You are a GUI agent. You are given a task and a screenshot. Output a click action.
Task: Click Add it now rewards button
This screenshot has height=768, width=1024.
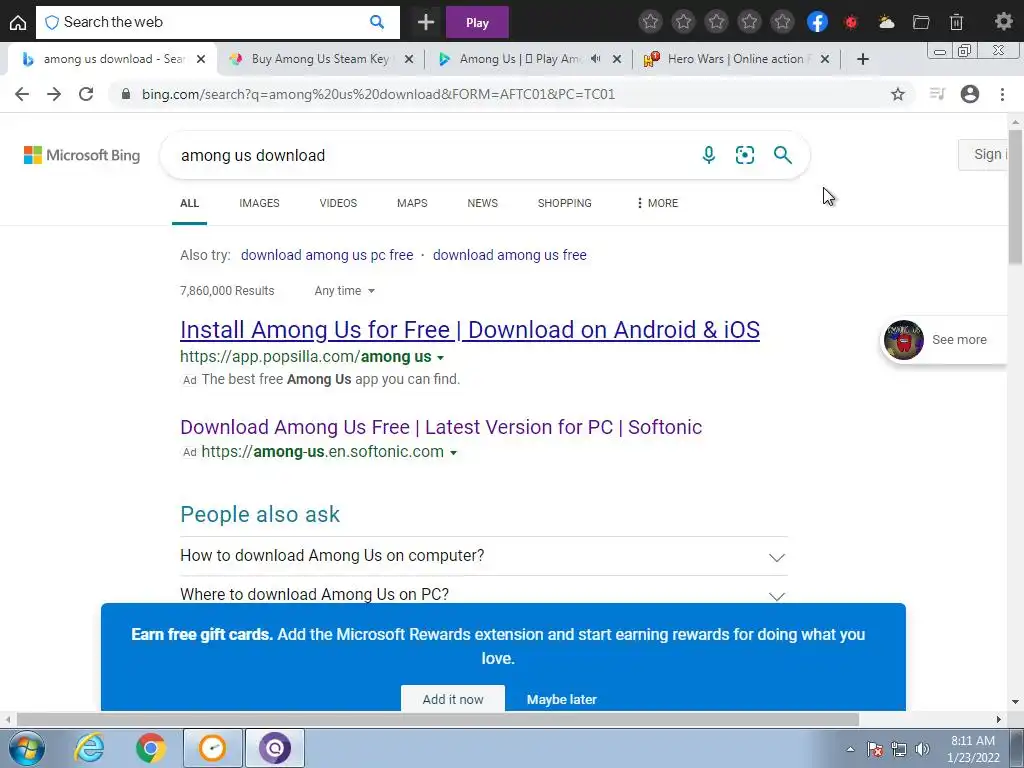tap(453, 699)
